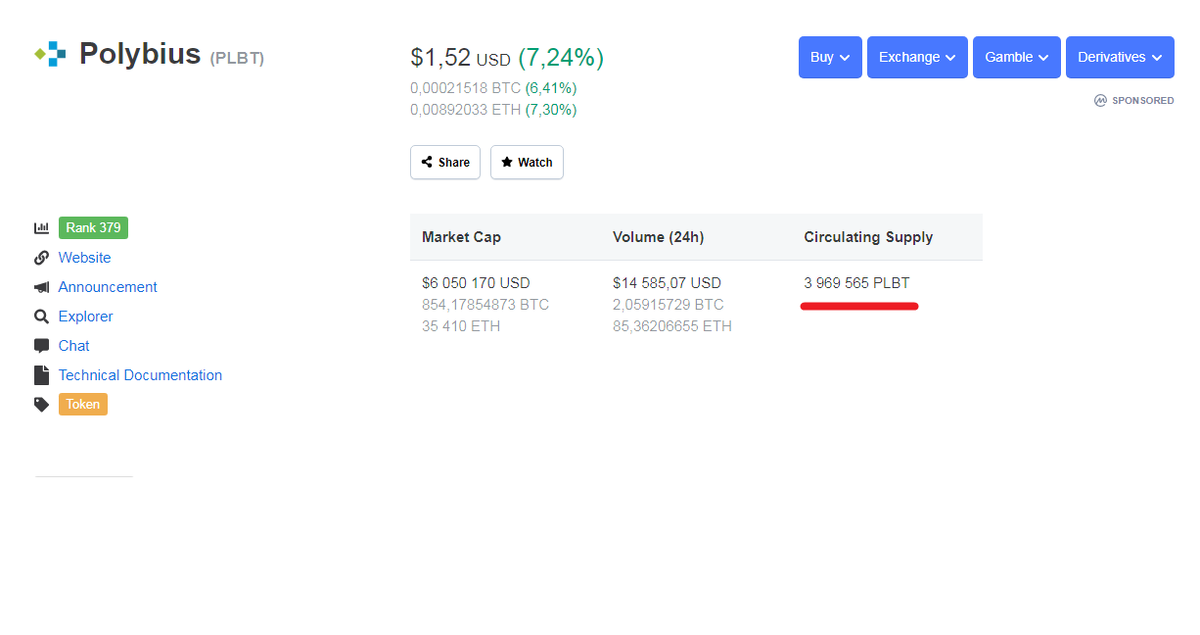Click the 35 410 ETH market cap

pyautogui.click(x=461, y=326)
